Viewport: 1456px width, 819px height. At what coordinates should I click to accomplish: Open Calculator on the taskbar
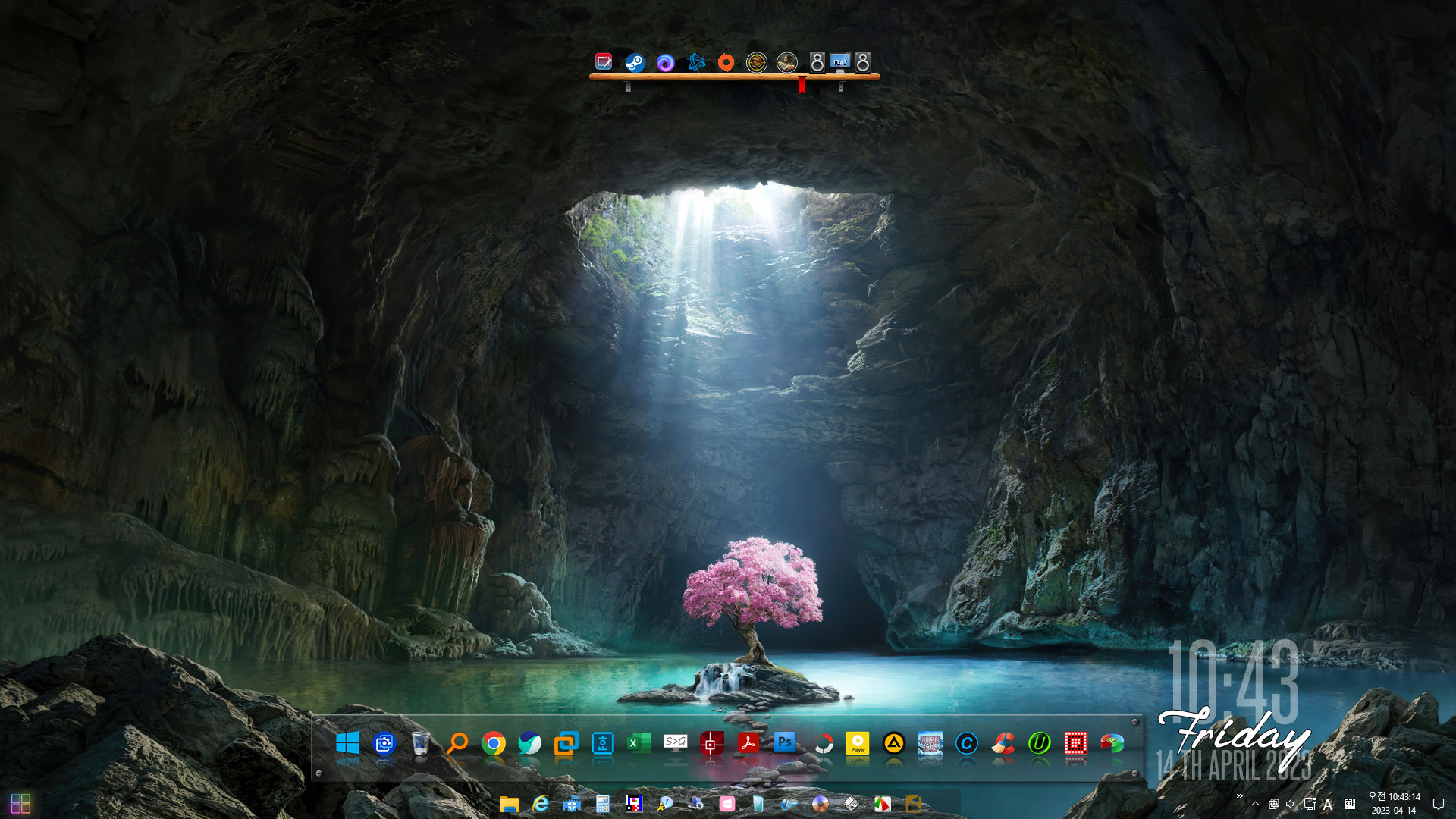[x=603, y=804]
